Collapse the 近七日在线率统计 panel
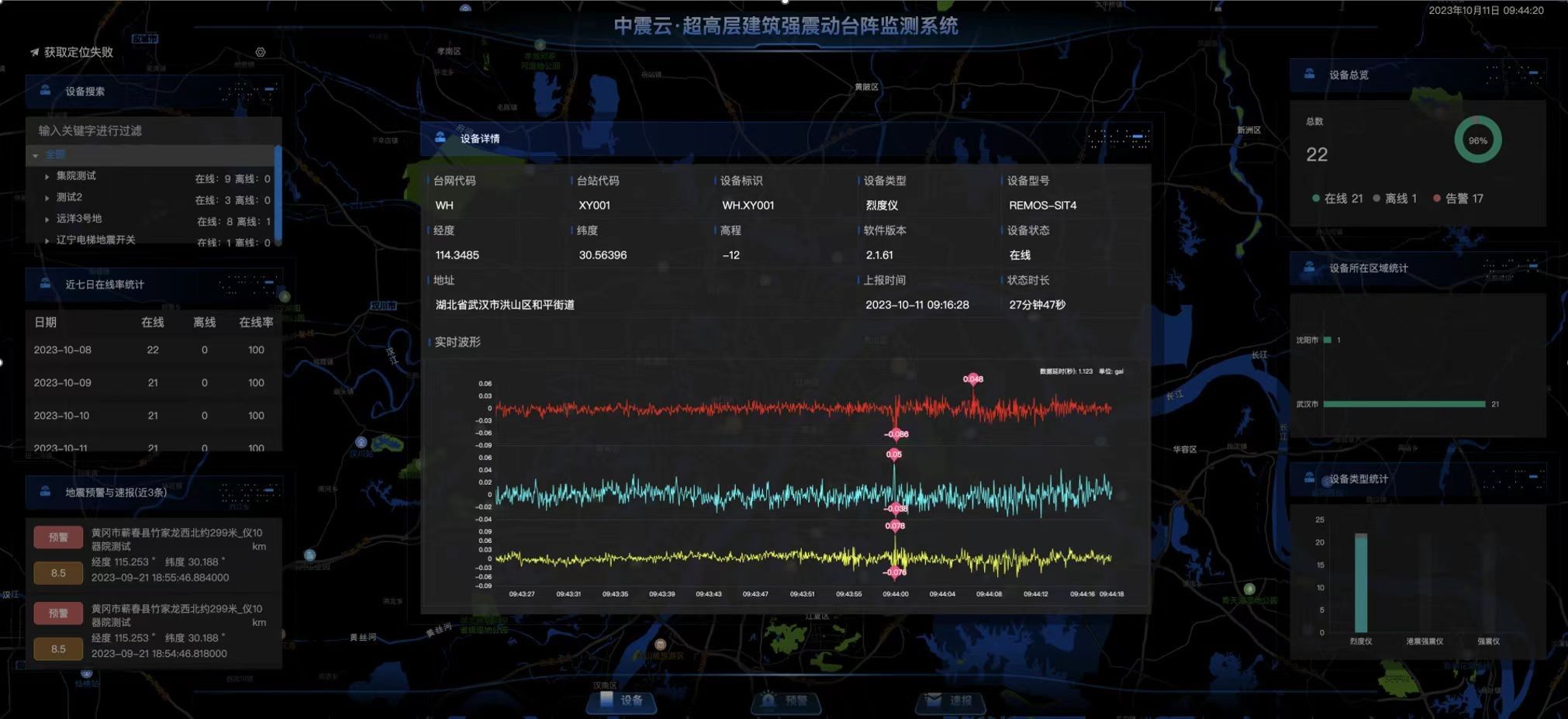This screenshot has width=1568, height=719. [x=269, y=282]
